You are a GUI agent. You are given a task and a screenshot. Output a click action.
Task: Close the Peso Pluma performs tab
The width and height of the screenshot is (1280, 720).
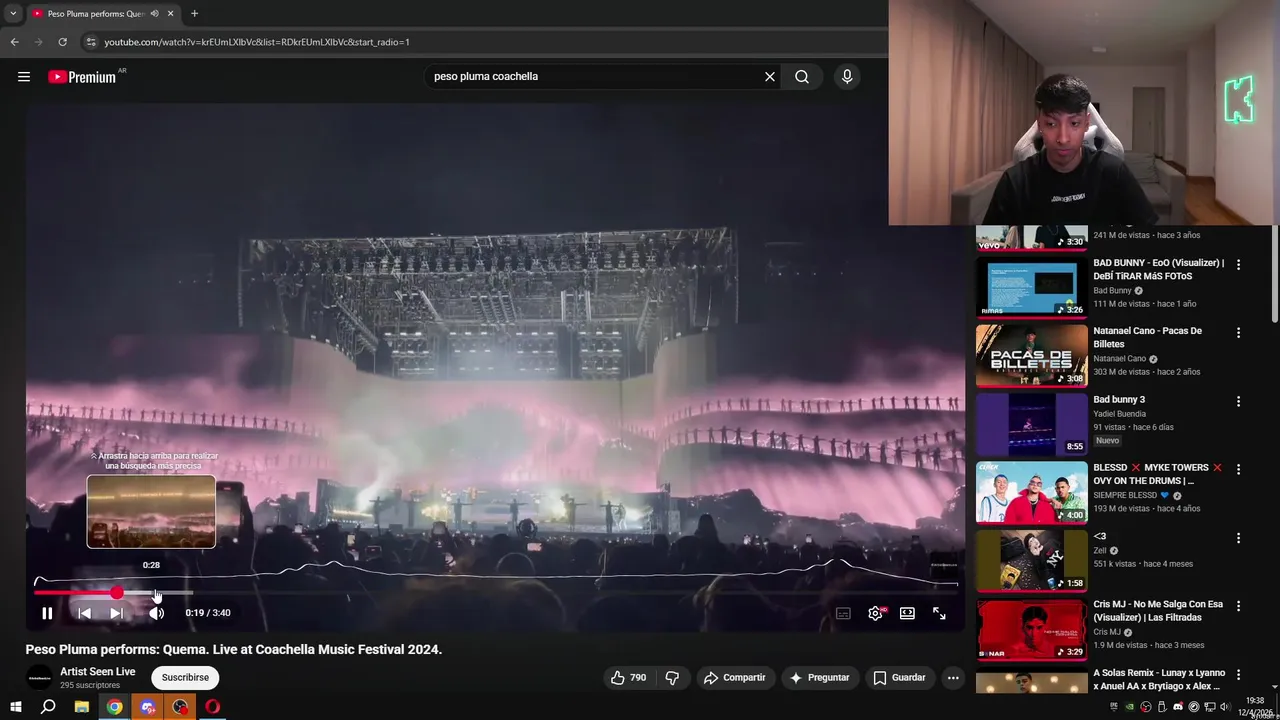[171, 14]
